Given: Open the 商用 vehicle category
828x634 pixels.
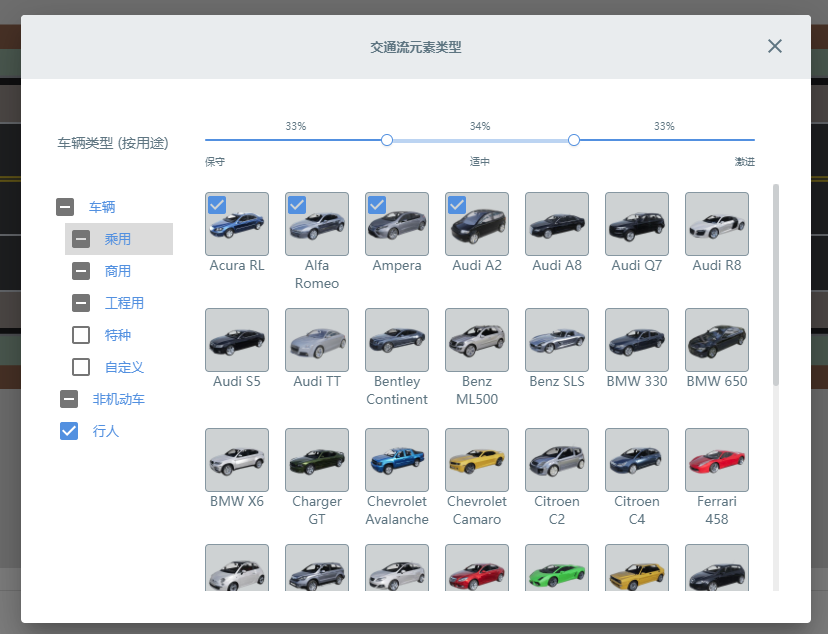Looking at the screenshot, I should [117, 271].
